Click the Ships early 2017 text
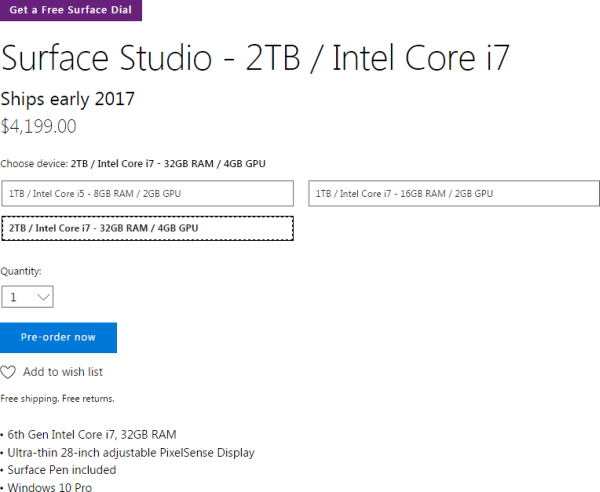 (67, 99)
